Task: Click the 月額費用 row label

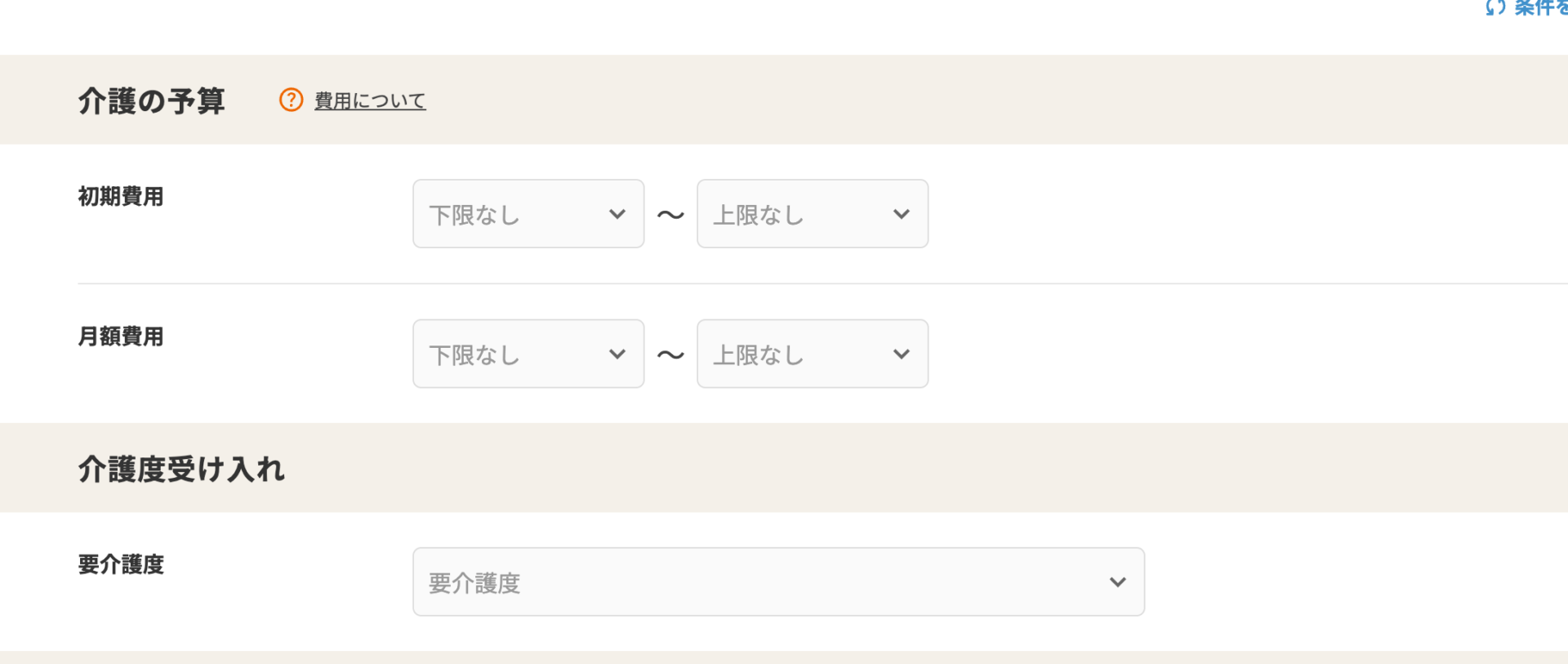Action: [x=121, y=336]
